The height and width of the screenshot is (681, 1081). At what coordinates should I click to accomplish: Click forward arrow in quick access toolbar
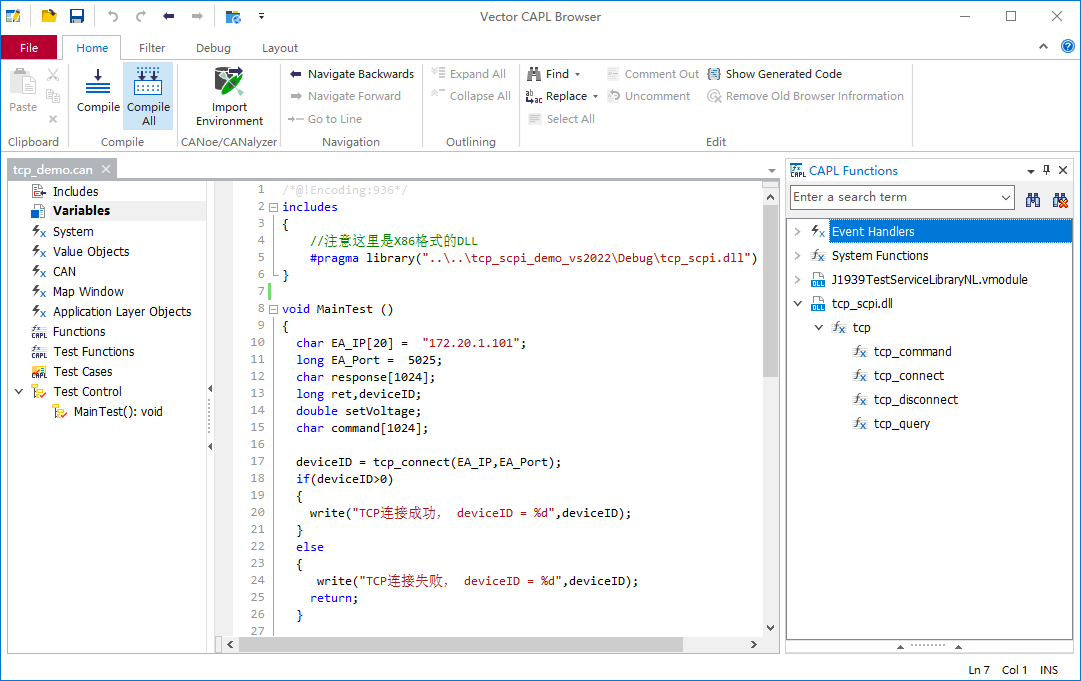[x=197, y=16]
